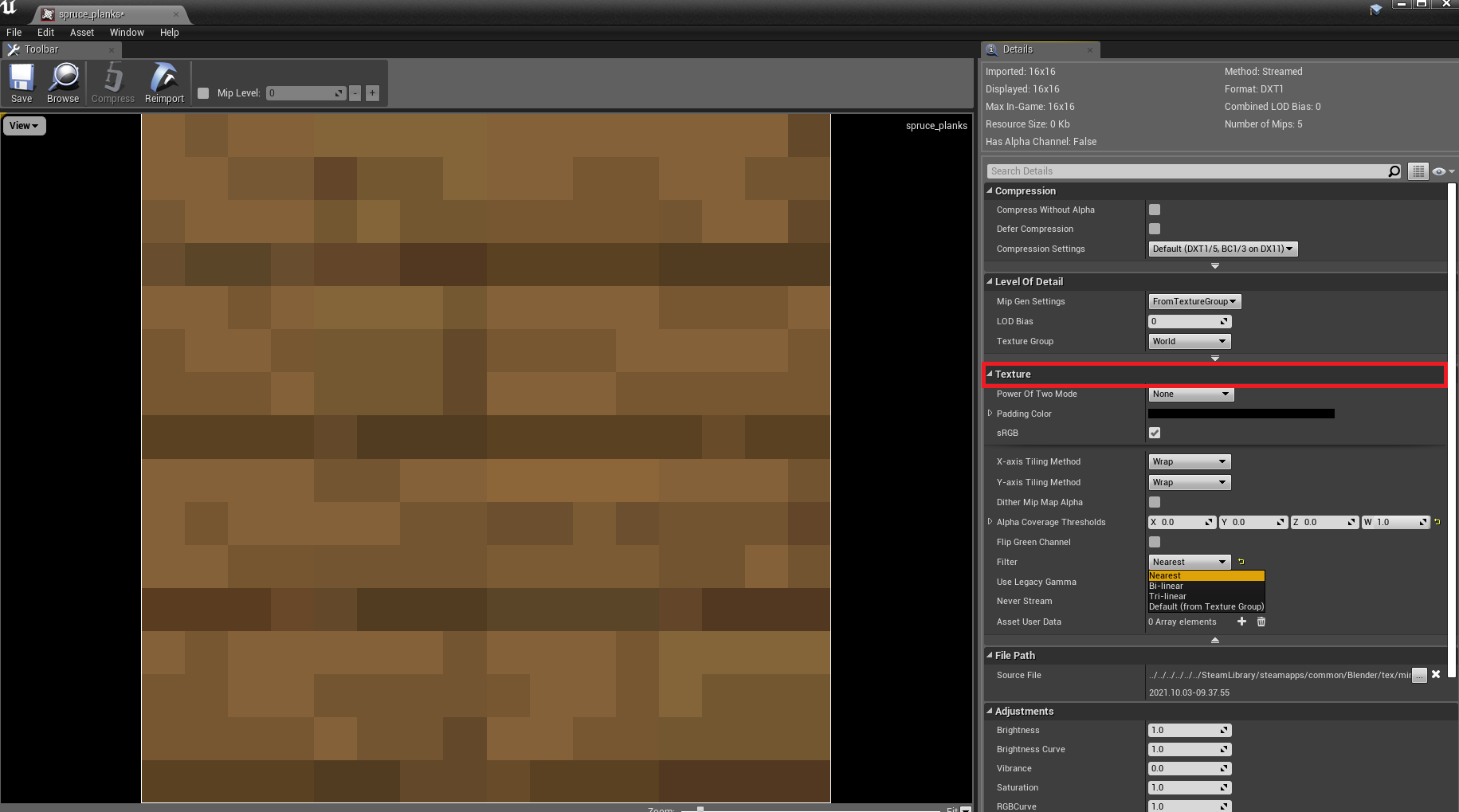Enable Compress Without Alpha
The width and height of the screenshot is (1459, 812).
pyautogui.click(x=1155, y=210)
